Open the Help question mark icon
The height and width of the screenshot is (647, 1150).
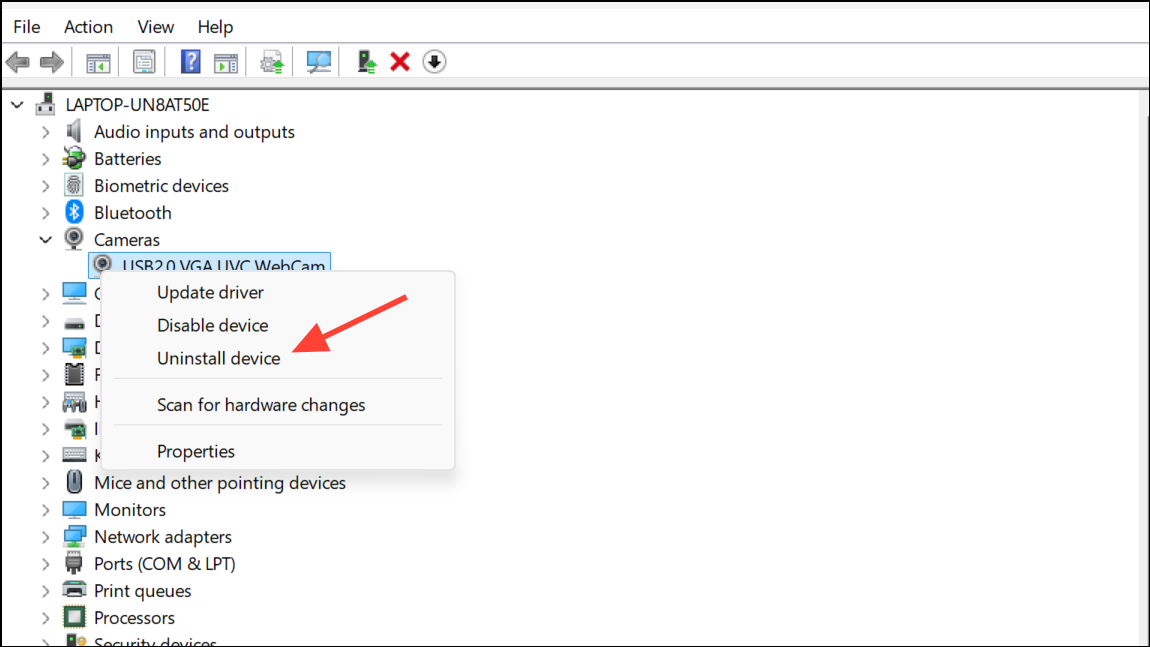pyautogui.click(x=191, y=62)
